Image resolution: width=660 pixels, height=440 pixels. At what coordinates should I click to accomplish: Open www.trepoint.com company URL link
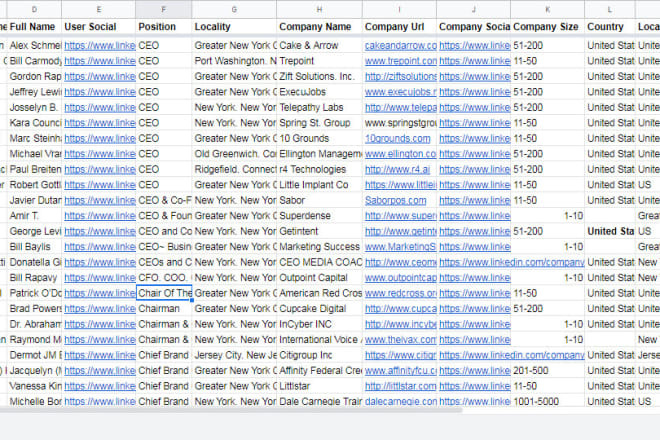point(400,61)
